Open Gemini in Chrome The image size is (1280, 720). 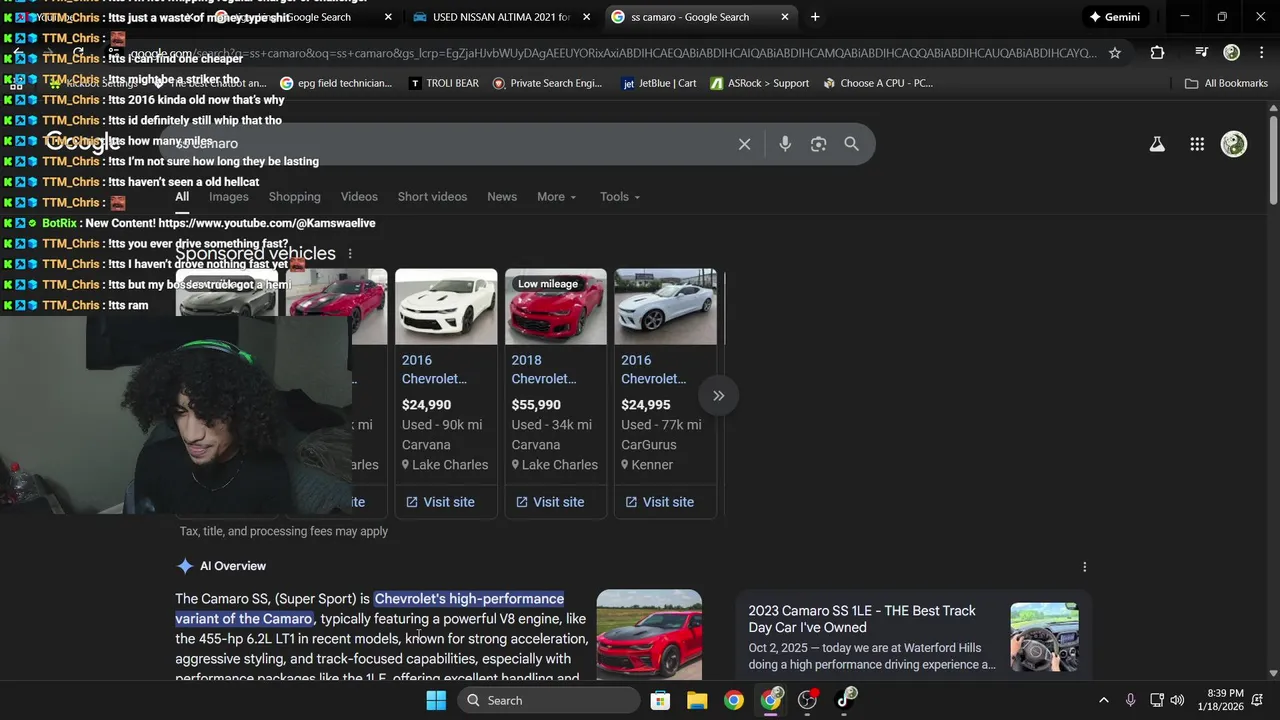coord(1115,17)
